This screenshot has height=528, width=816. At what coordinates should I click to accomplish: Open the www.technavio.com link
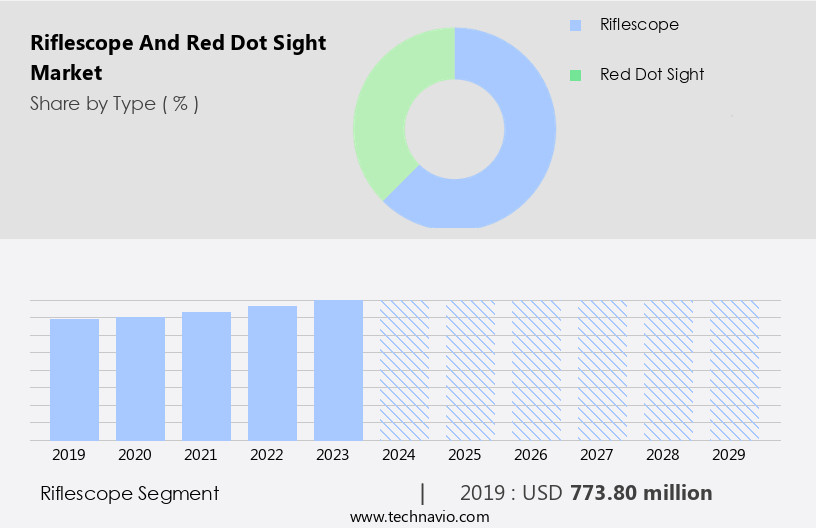(420, 517)
